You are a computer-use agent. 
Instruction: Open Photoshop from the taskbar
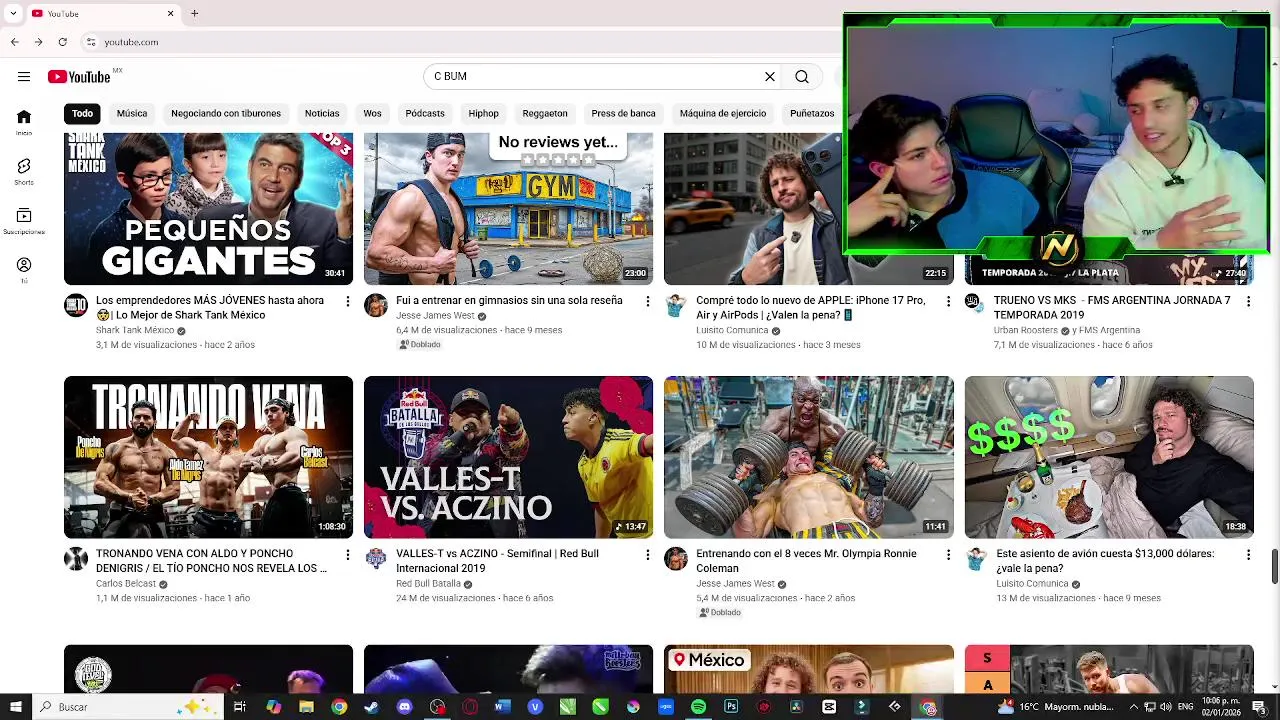click(x=731, y=707)
